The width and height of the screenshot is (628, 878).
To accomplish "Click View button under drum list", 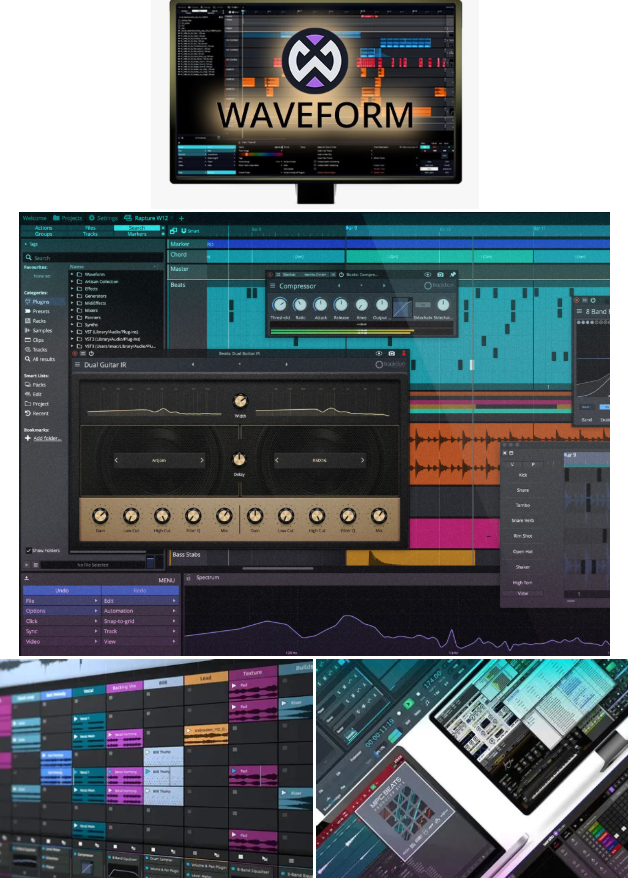I will tap(523, 593).
